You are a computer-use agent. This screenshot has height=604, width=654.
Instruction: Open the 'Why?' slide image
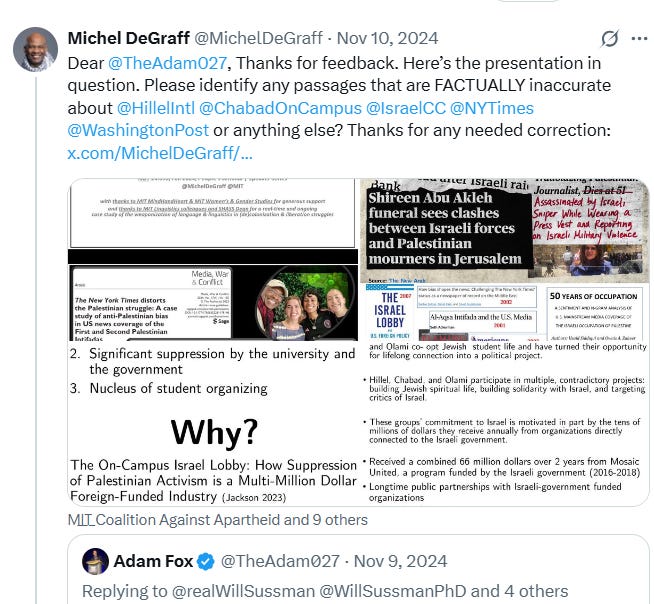coord(213,423)
